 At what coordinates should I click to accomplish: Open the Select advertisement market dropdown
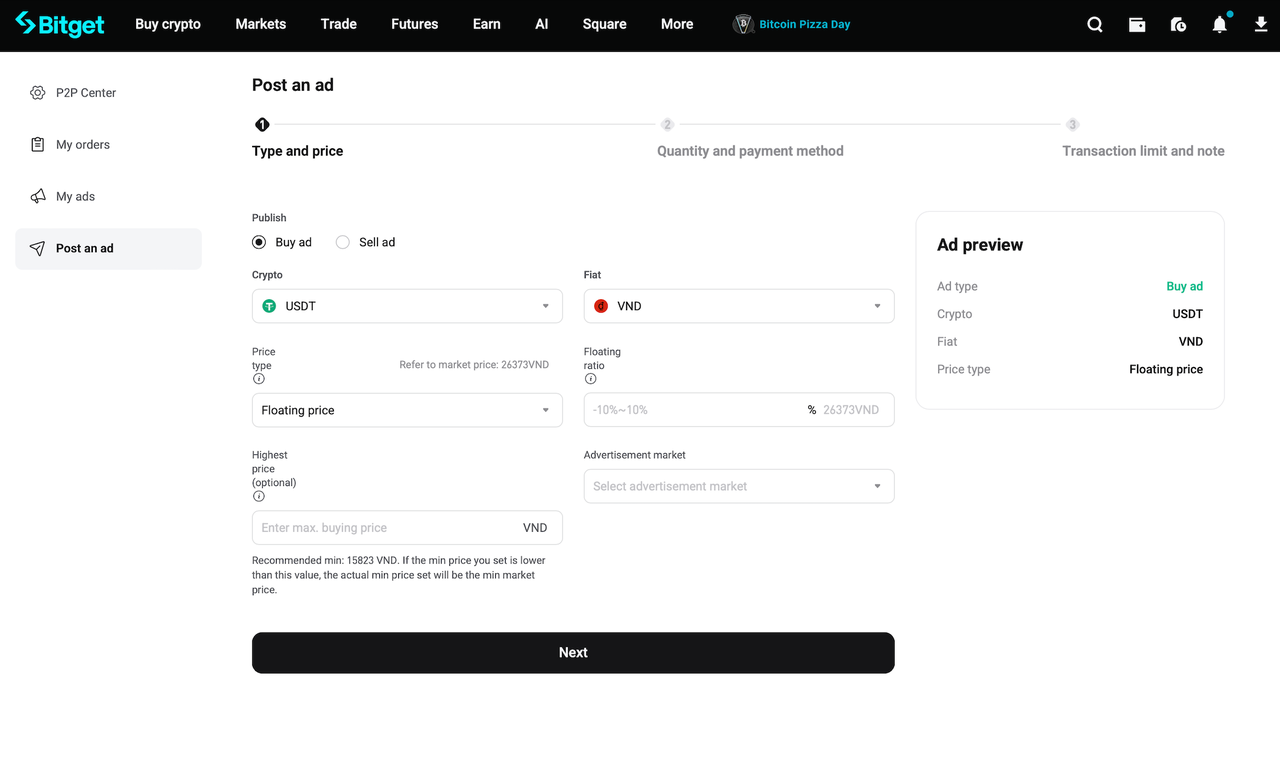click(739, 486)
